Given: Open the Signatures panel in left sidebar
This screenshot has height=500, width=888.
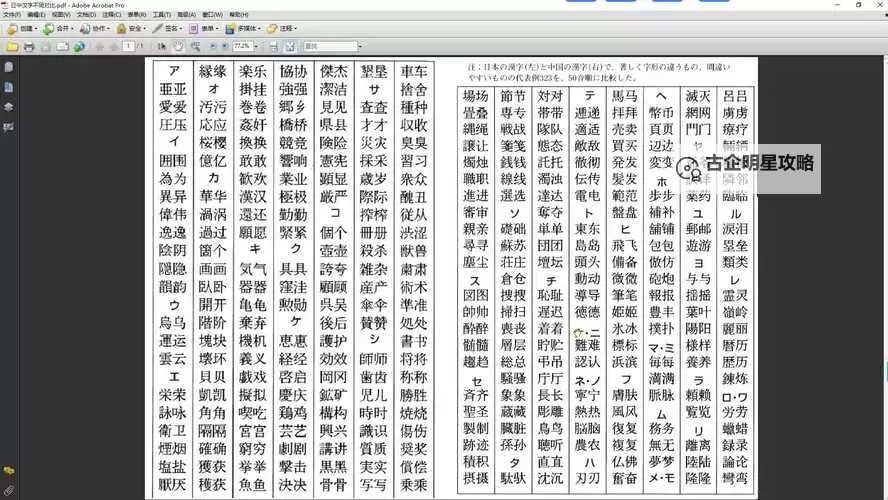Looking at the screenshot, I should [8, 127].
